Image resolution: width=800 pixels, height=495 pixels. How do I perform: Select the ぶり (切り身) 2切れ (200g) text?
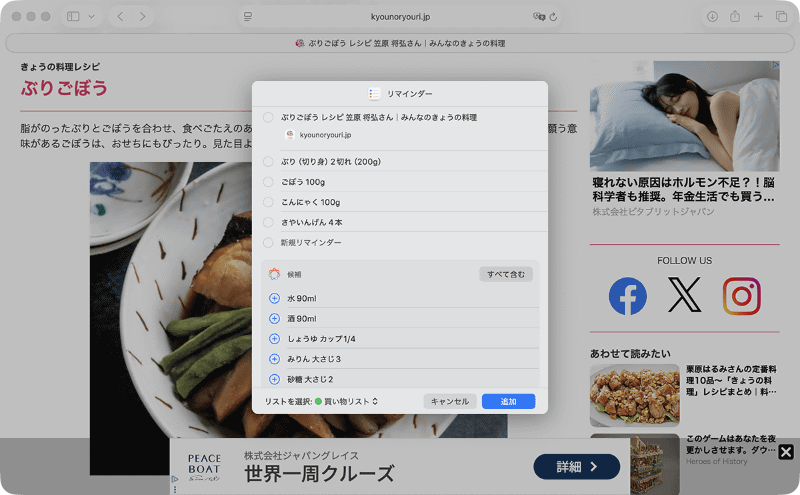click(x=331, y=162)
